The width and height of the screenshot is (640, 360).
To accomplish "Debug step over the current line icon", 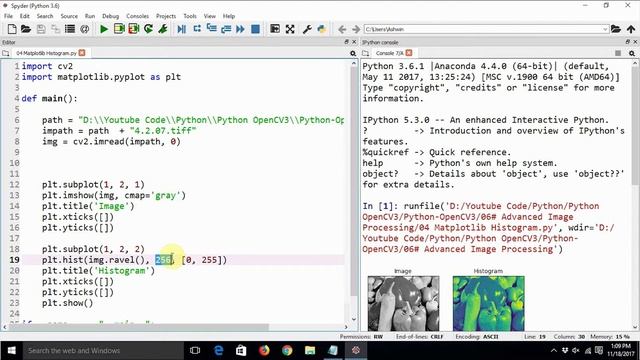I will tap(197, 29).
